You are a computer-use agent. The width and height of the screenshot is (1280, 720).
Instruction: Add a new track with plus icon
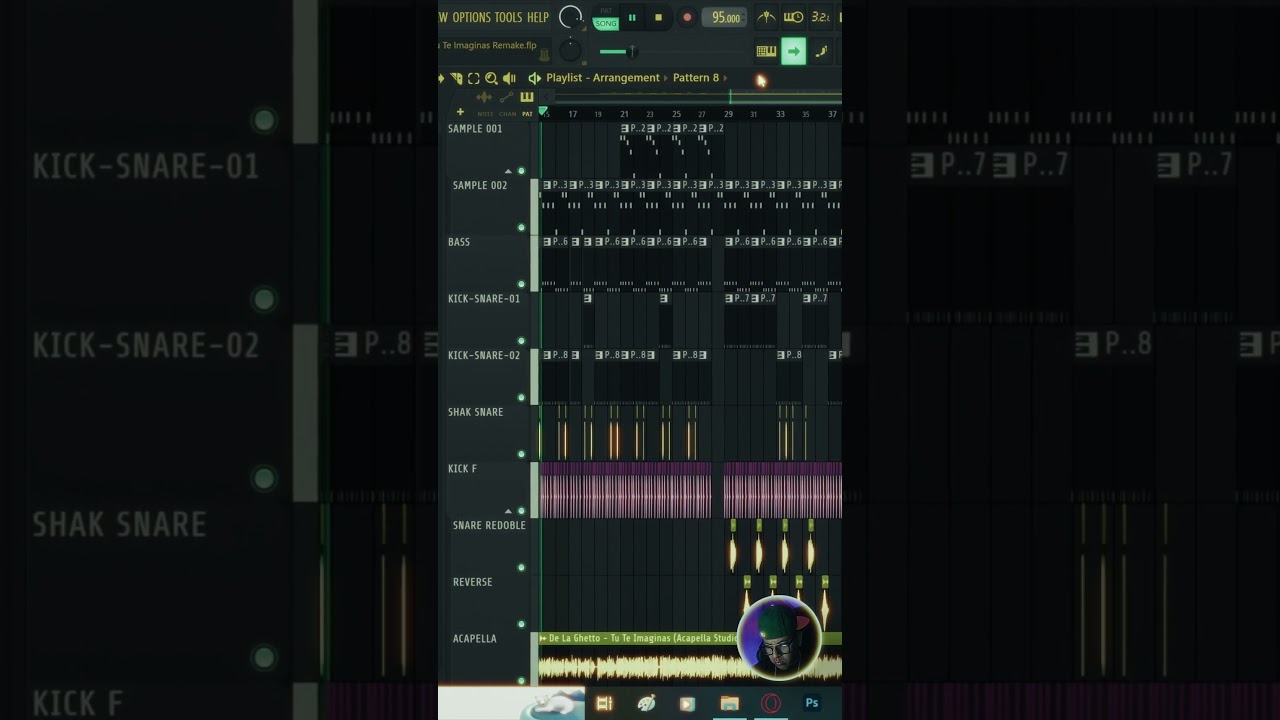[460, 112]
